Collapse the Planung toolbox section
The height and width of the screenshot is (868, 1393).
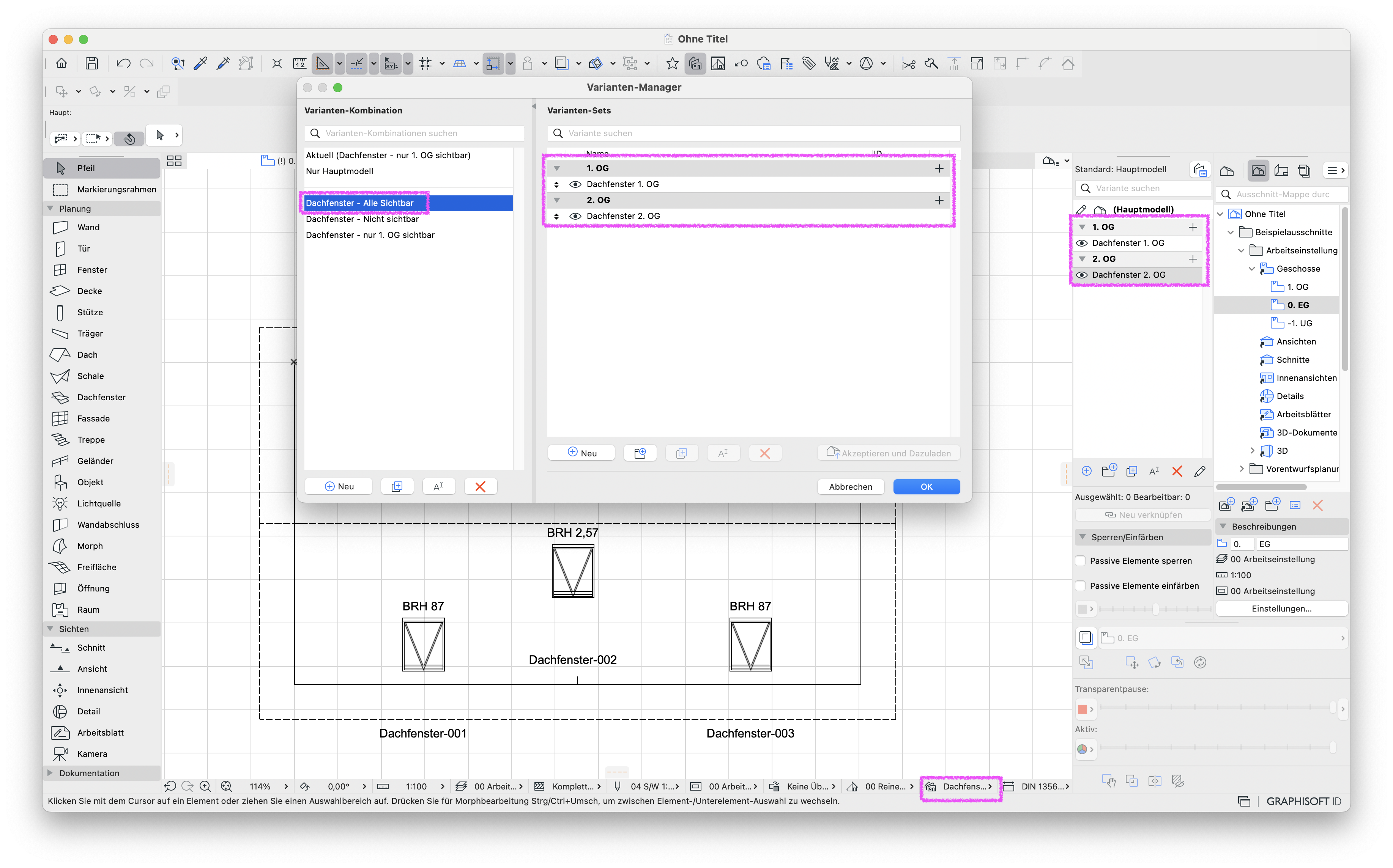(50, 208)
